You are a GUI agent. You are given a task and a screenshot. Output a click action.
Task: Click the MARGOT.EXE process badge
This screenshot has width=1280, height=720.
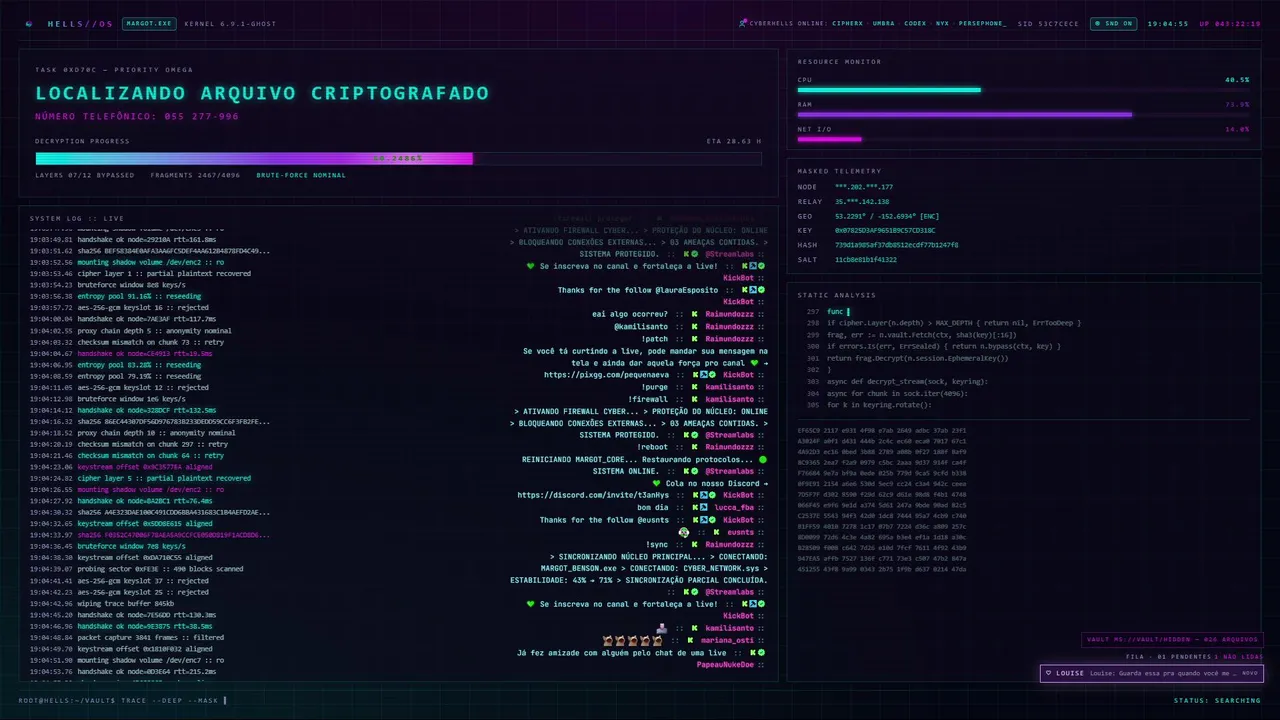pos(150,23)
